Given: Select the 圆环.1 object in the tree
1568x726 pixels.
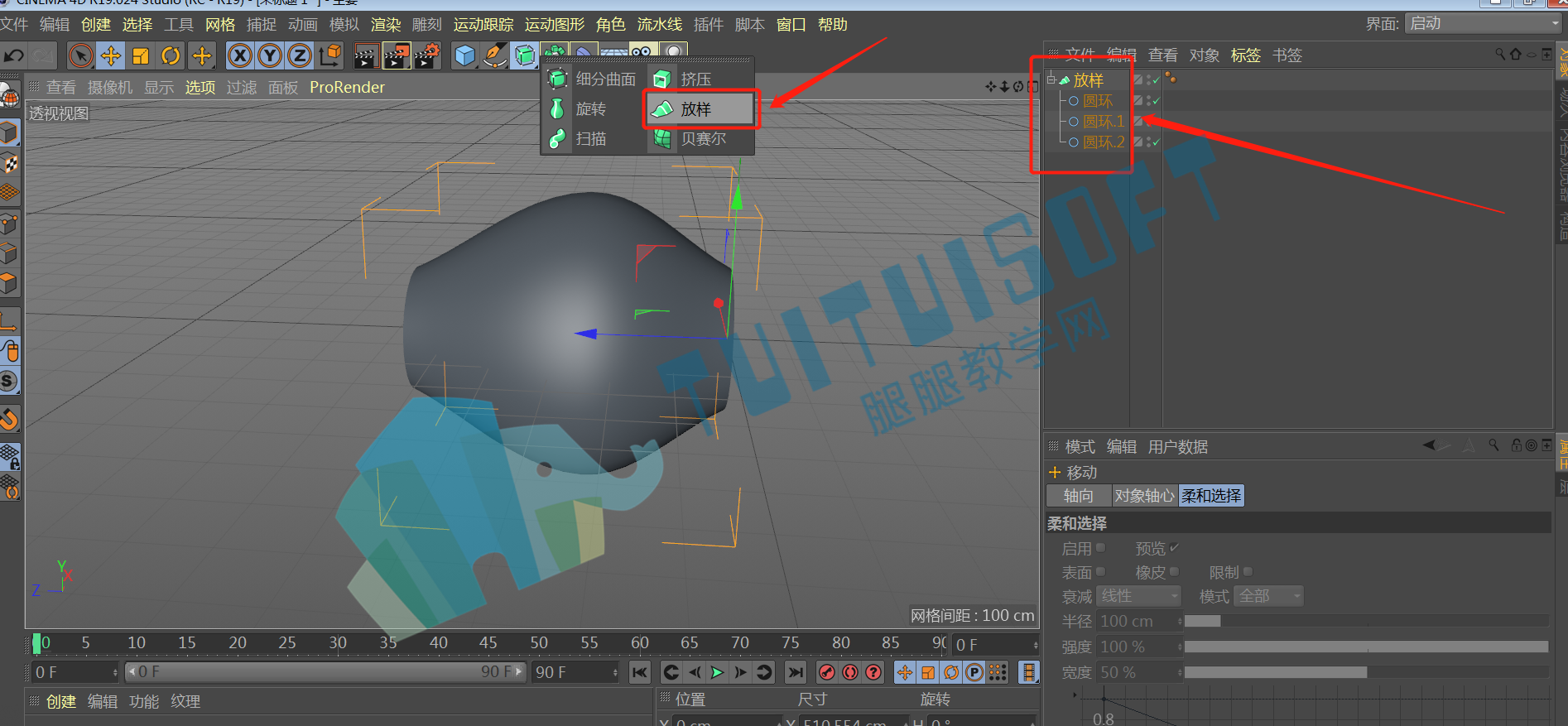Looking at the screenshot, I should (x=1104, y=122).
